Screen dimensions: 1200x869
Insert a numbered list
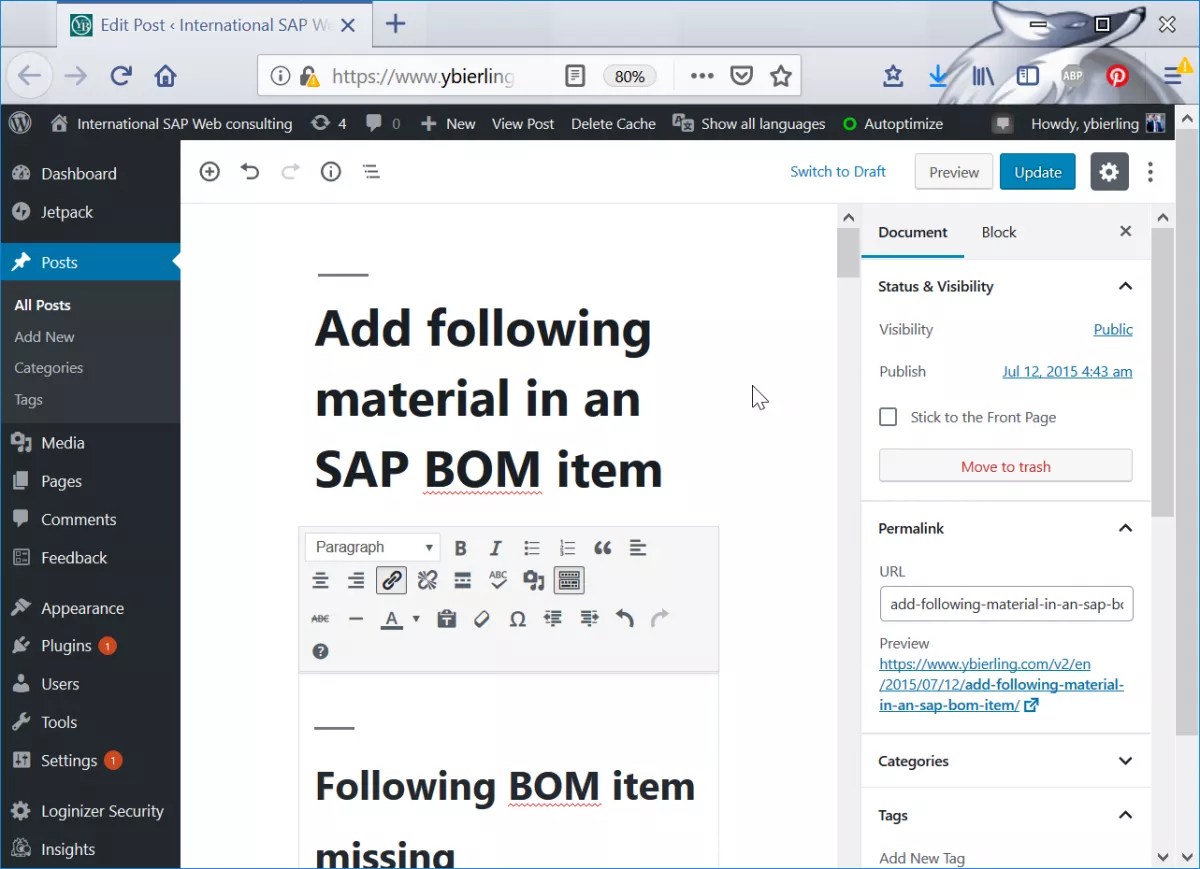(x=567, y=548)
